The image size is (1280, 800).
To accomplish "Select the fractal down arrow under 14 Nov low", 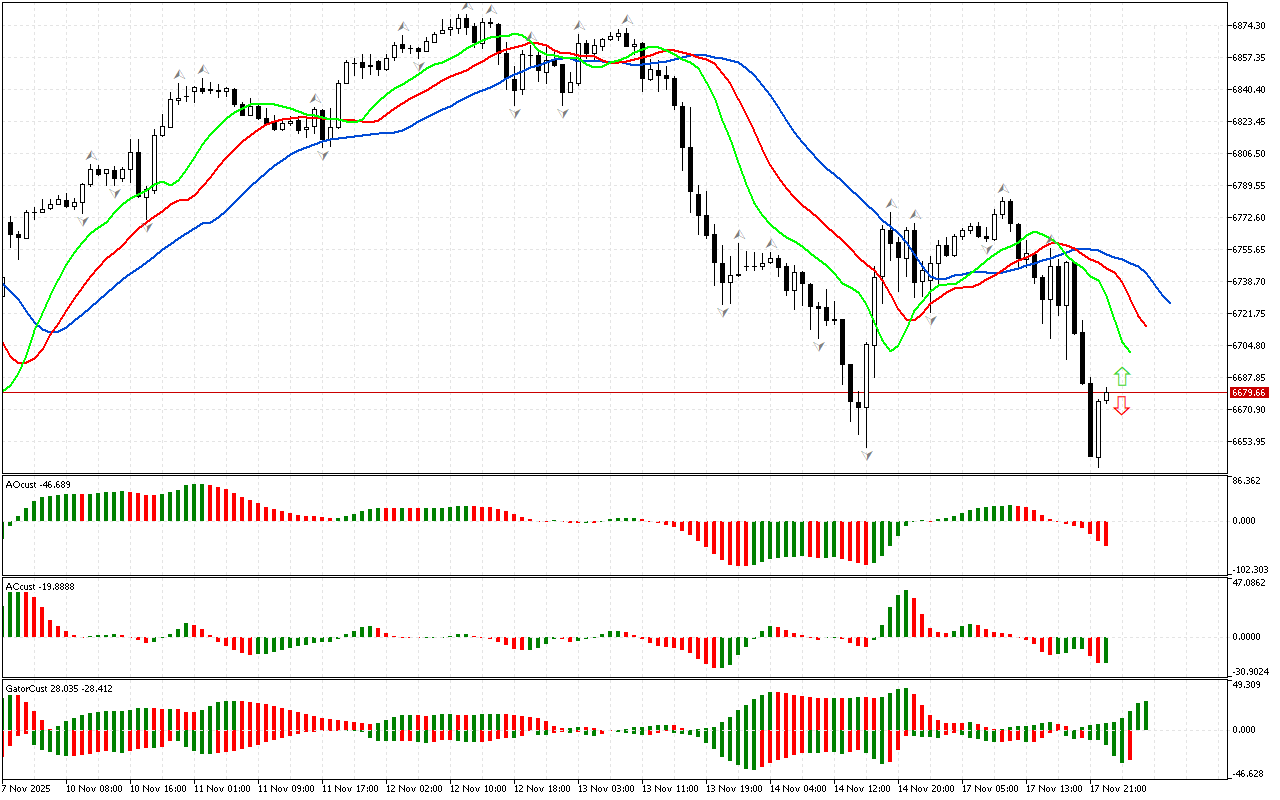I will point(866,455).
